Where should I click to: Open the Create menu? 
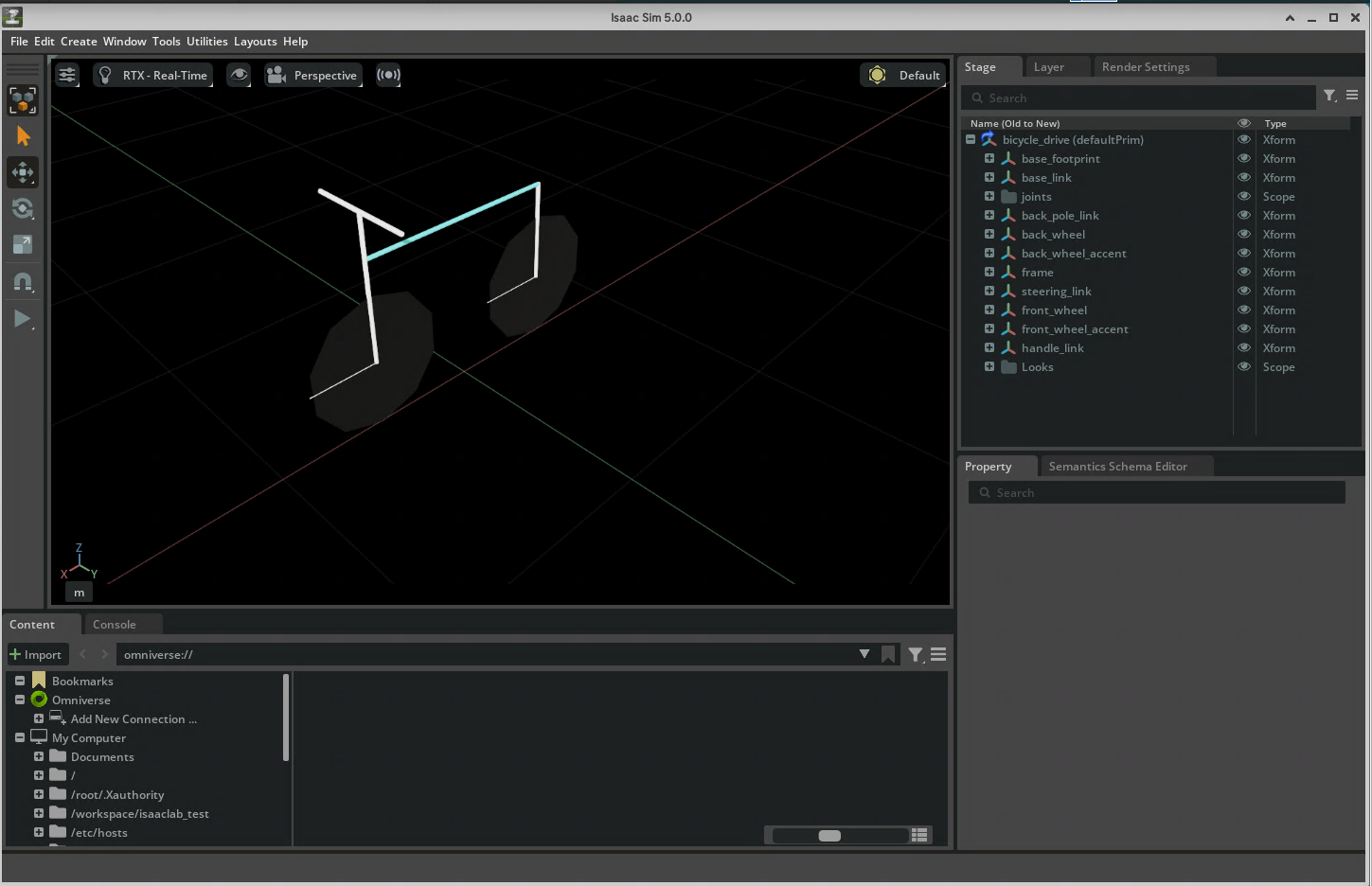point(79,42)
